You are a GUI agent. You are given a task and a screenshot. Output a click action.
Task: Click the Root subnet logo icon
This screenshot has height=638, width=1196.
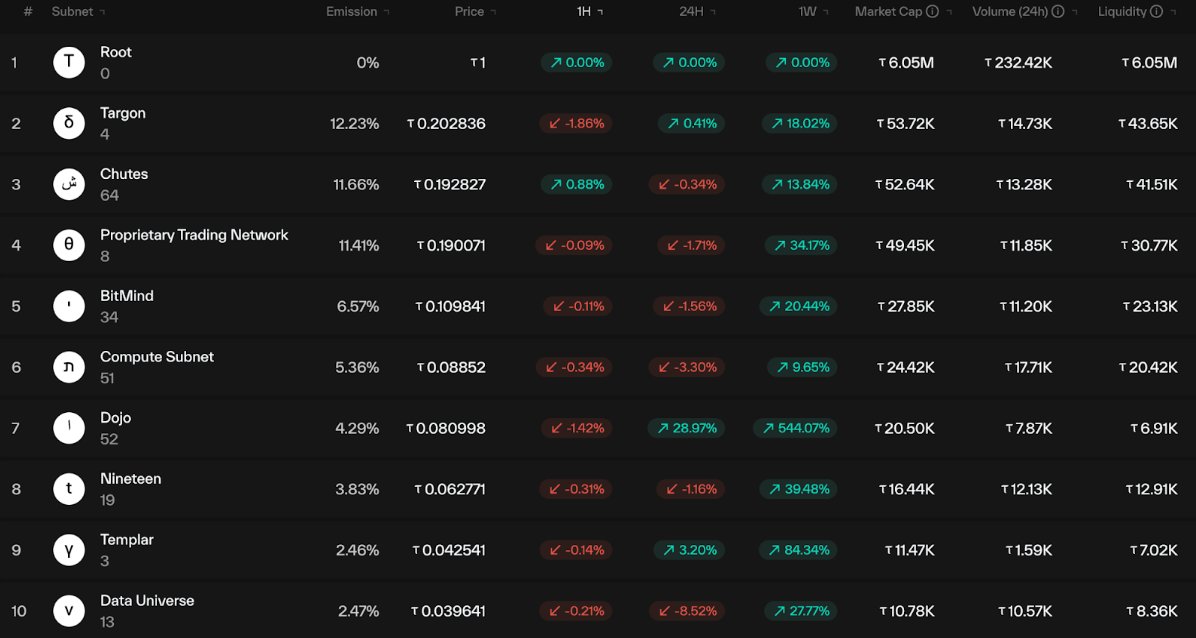(x=69, y=63)
